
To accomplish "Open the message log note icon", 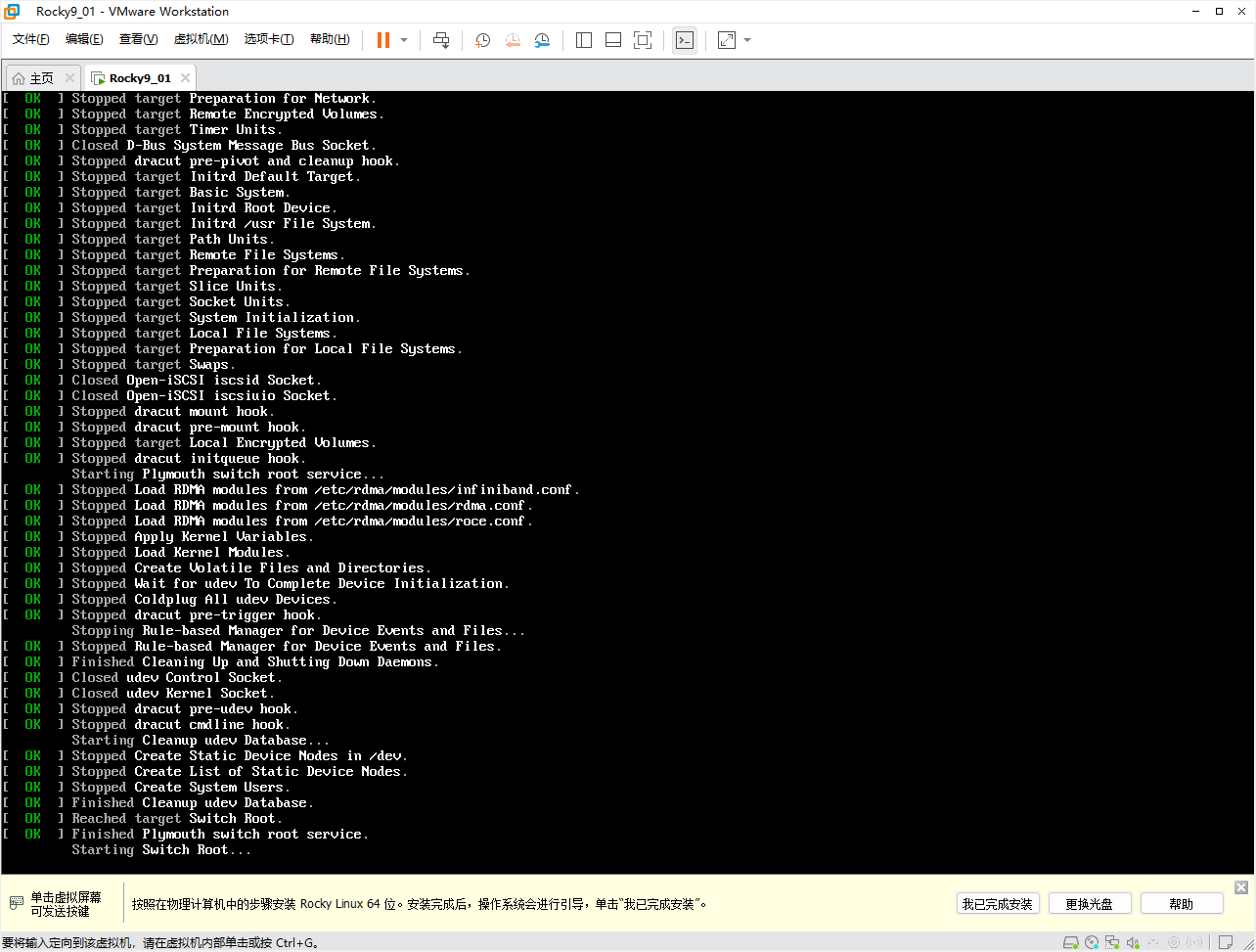I will [1226, 942].
